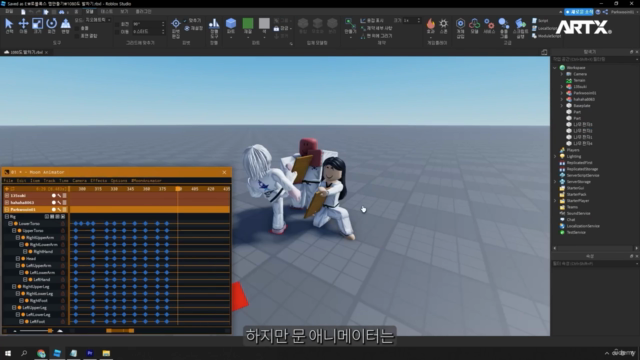Select the first LowerTorso keyframe

[x=76, y=224]
